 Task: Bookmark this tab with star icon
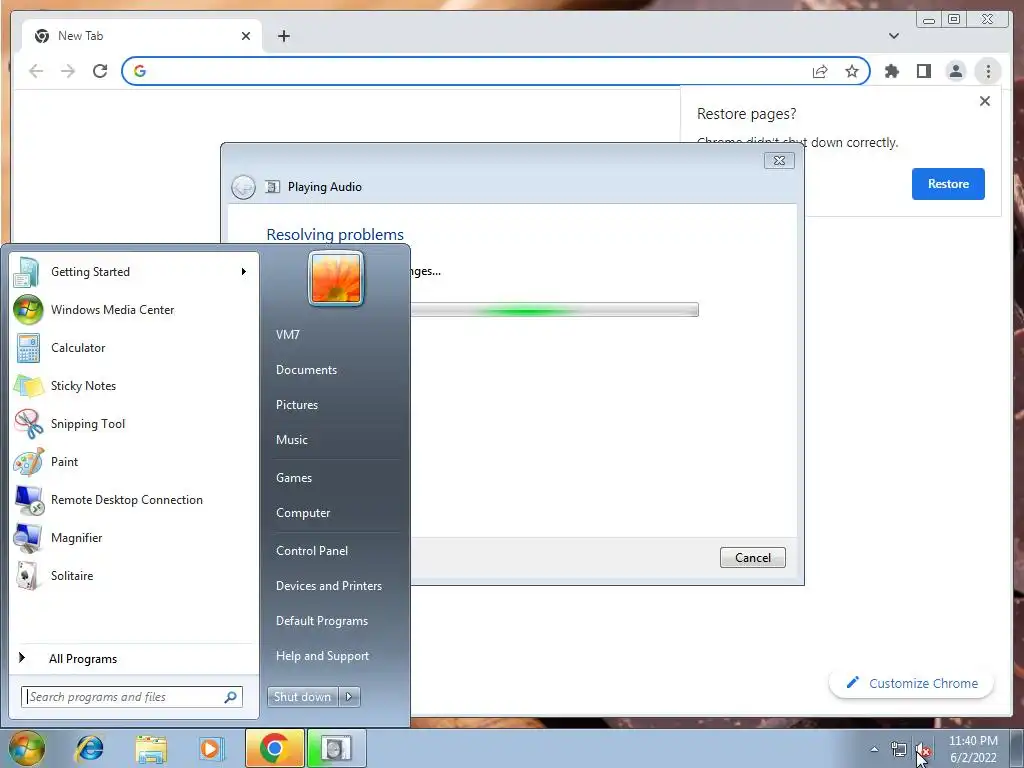(852, 71)
